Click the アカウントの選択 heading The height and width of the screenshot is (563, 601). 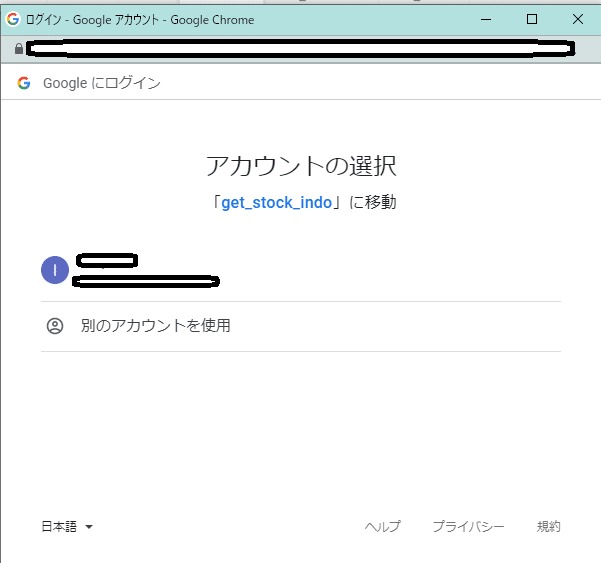(301, 166)
